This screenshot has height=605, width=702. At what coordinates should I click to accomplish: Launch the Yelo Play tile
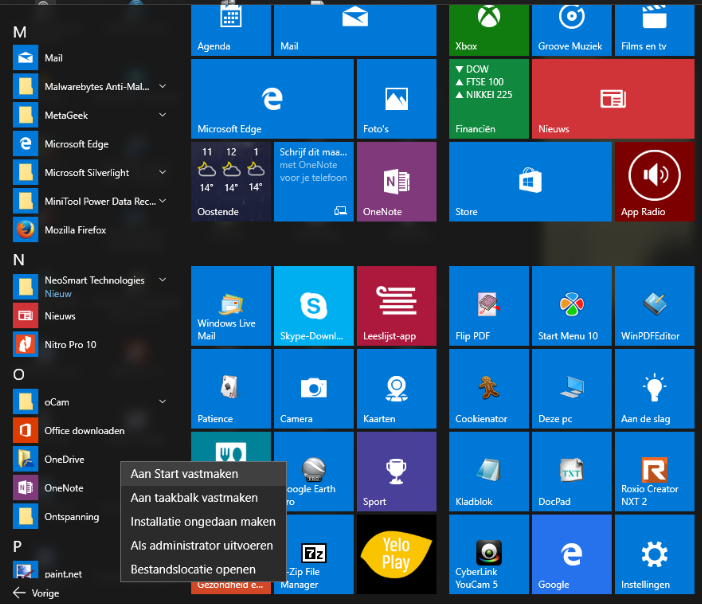pos(396,553)
